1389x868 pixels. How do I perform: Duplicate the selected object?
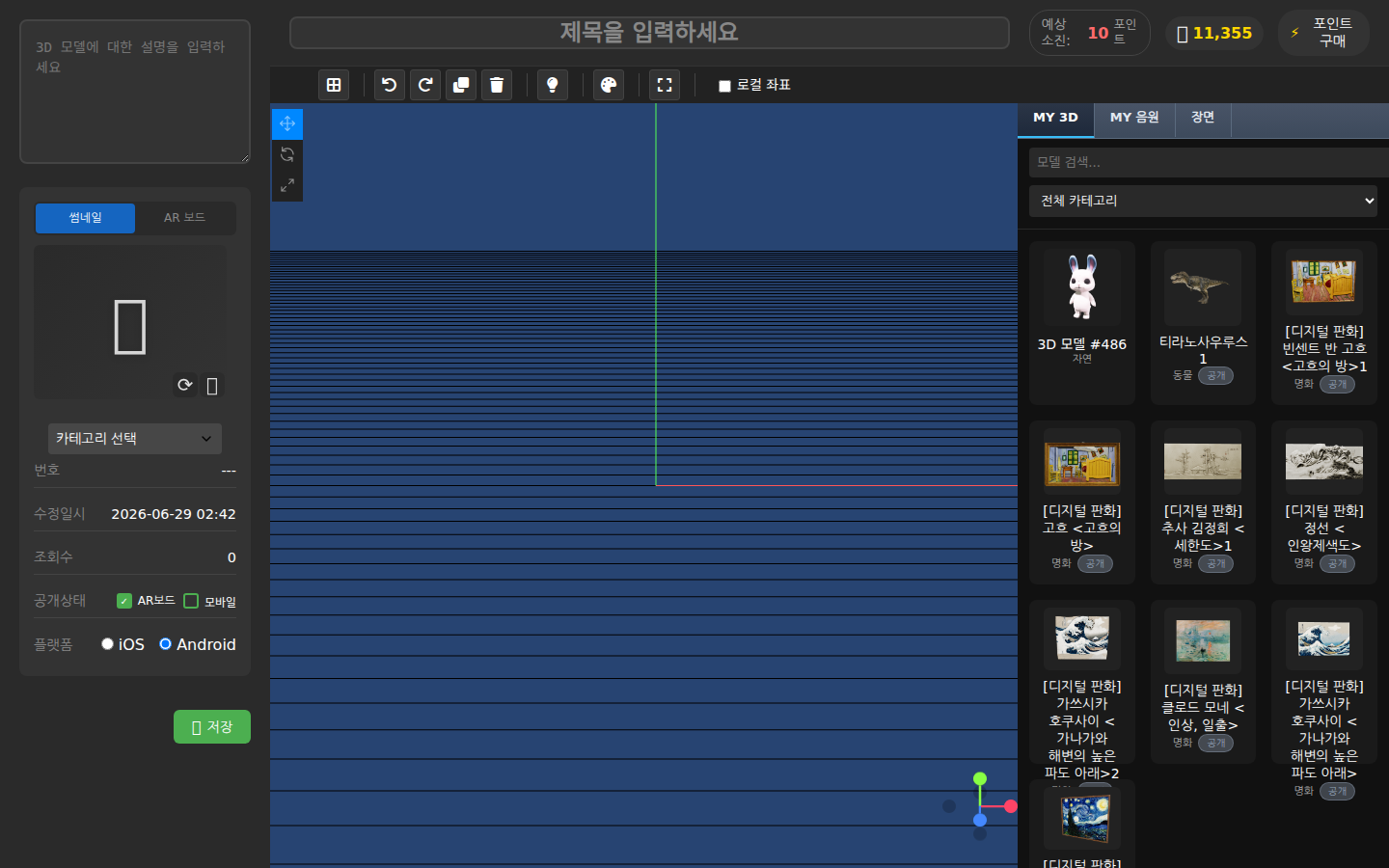461,85
